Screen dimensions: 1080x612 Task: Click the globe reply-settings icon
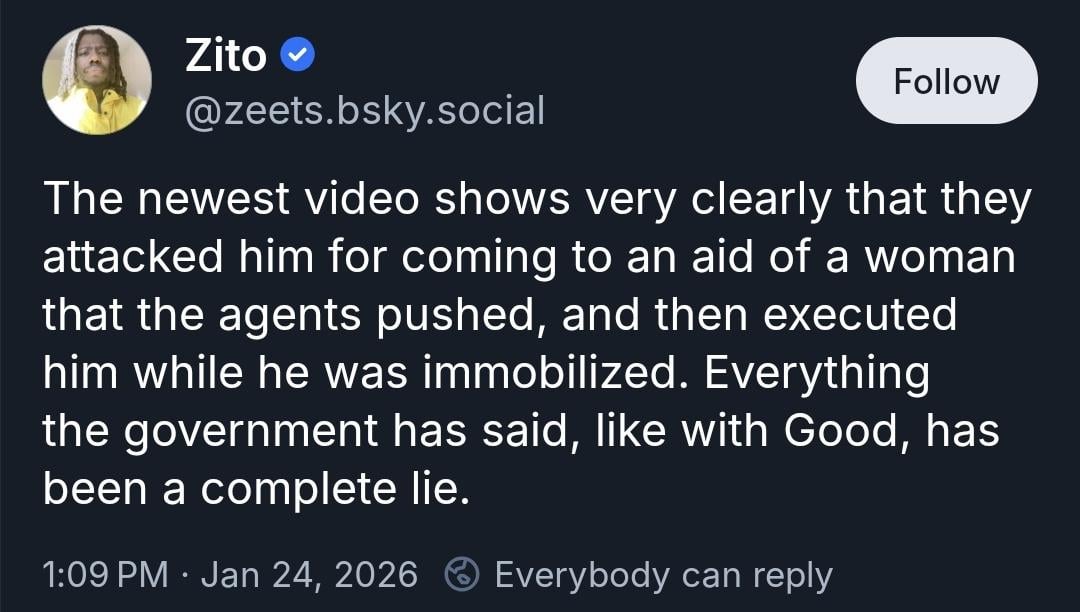(461, 575)
